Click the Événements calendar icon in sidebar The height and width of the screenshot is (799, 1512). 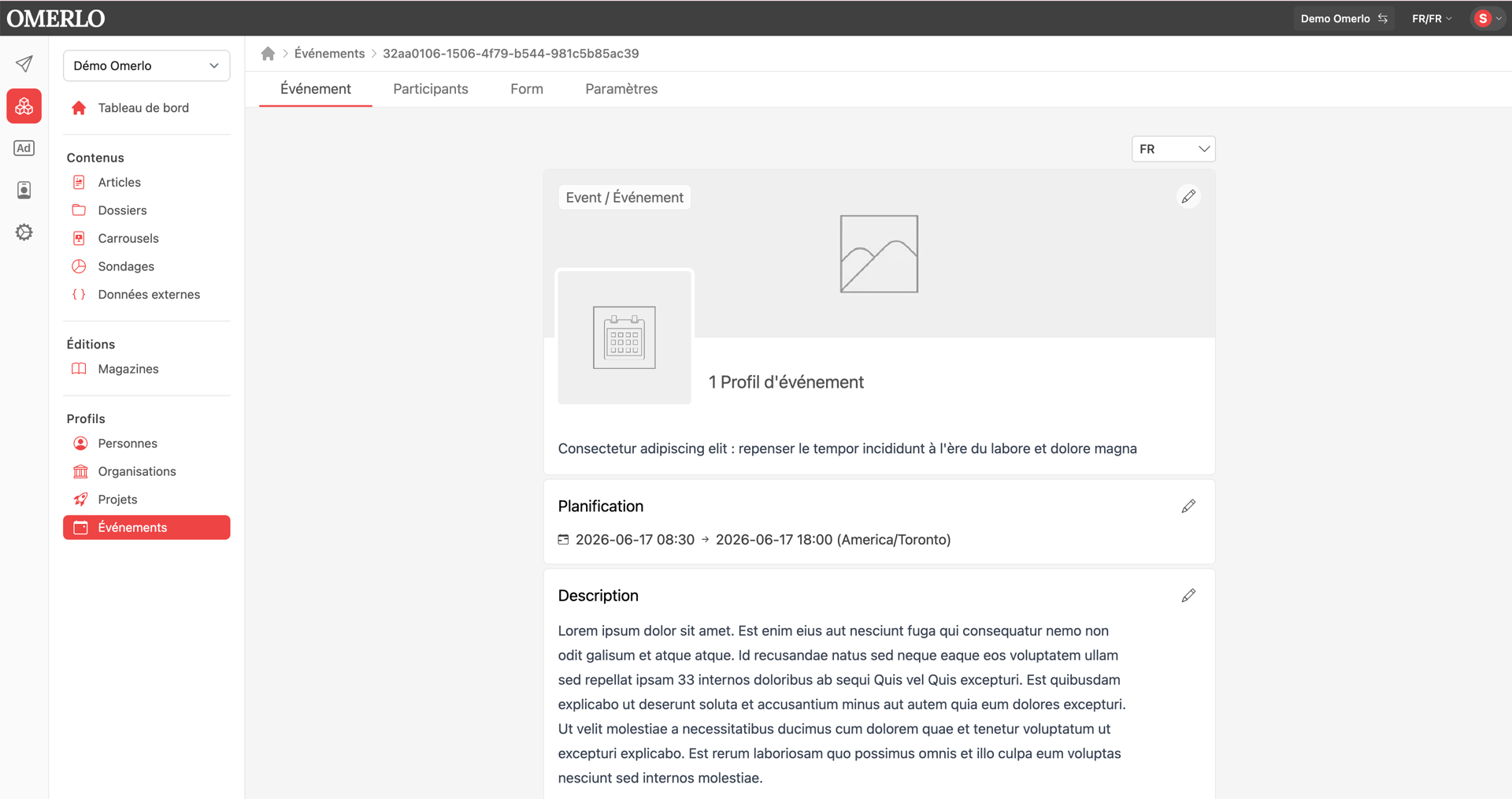coord(80,528)
